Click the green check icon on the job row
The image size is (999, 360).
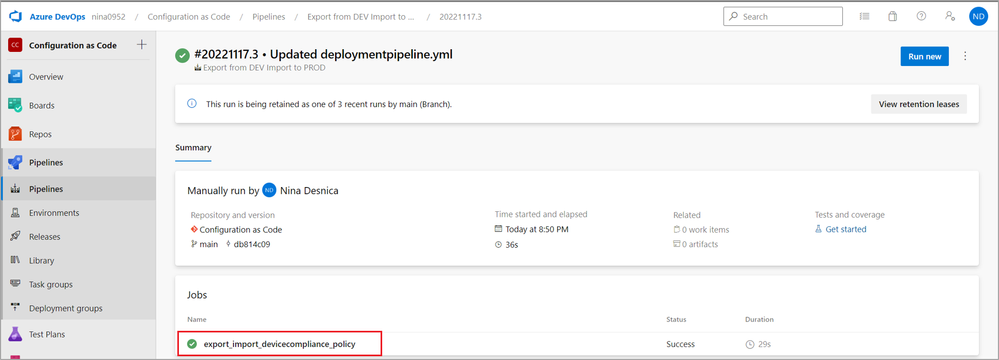[192, 344]
